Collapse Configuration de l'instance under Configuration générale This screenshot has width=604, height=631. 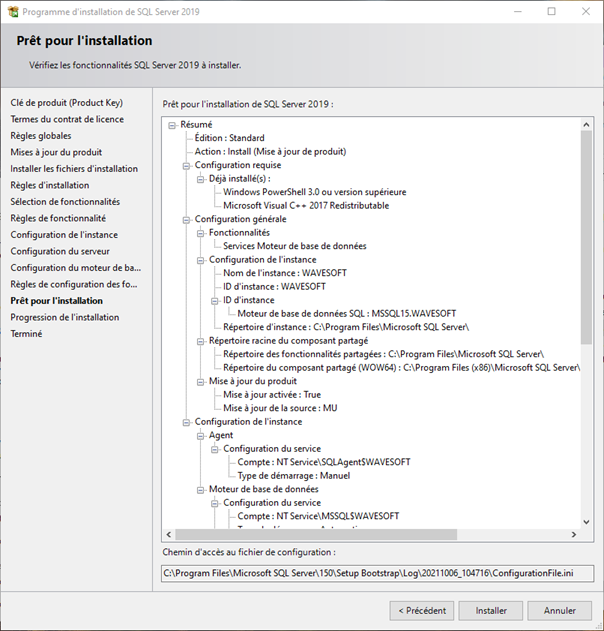click(200, 260)
